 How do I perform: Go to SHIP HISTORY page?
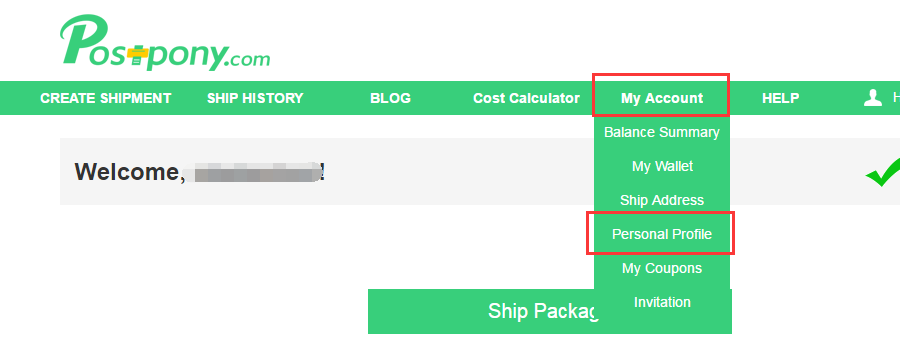[x=255, y=98]
